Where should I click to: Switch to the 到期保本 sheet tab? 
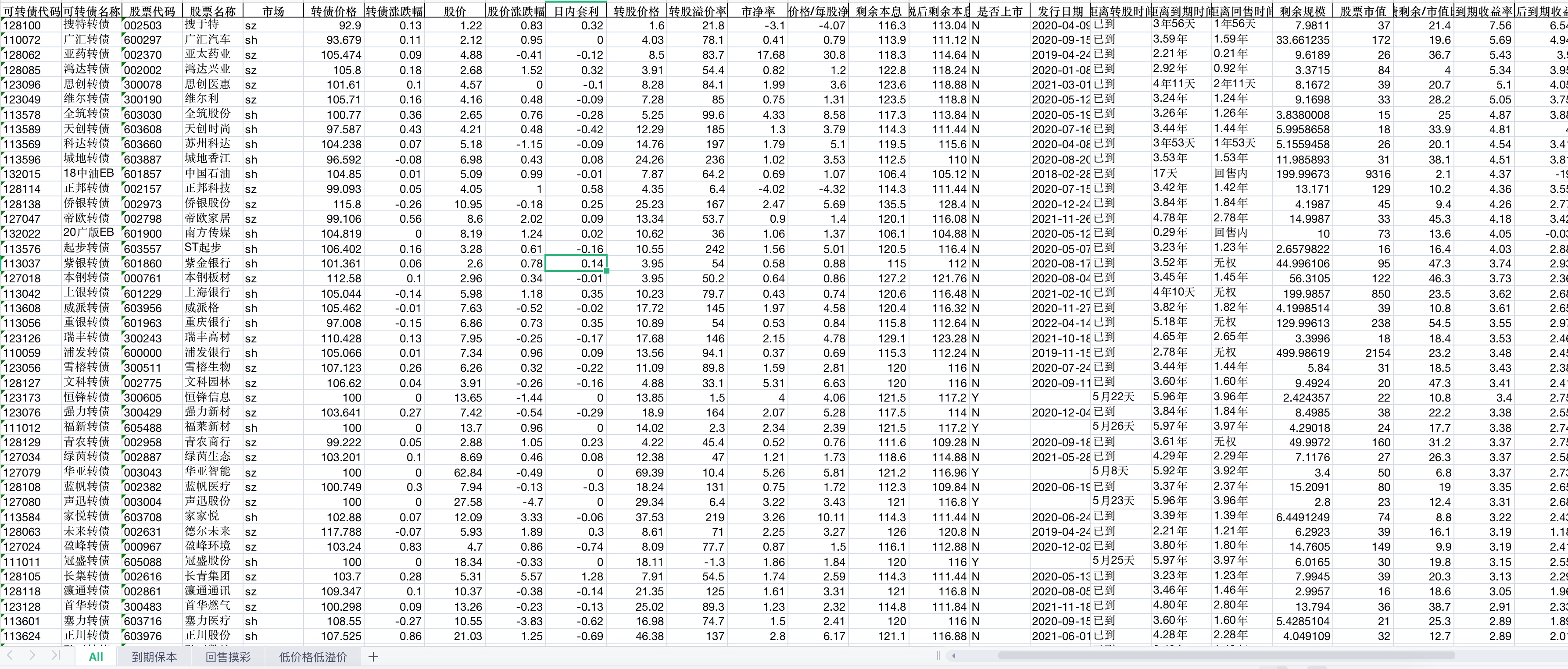[154, 657]
